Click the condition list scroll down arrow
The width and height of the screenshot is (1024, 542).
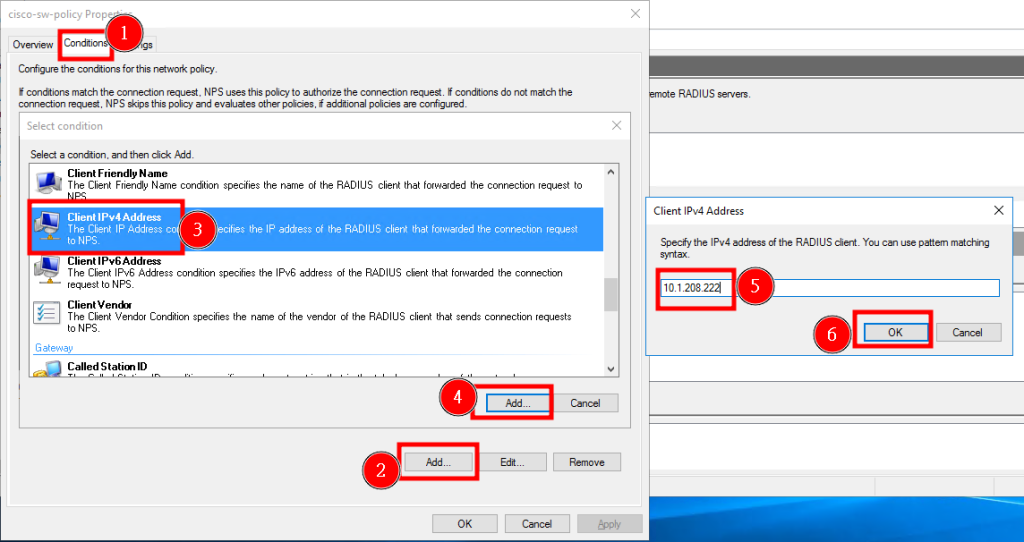pos(611,369)
